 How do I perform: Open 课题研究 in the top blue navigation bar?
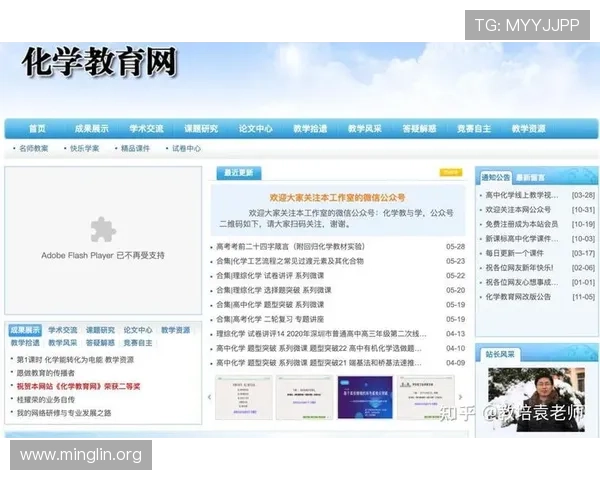tap(201, 129)
